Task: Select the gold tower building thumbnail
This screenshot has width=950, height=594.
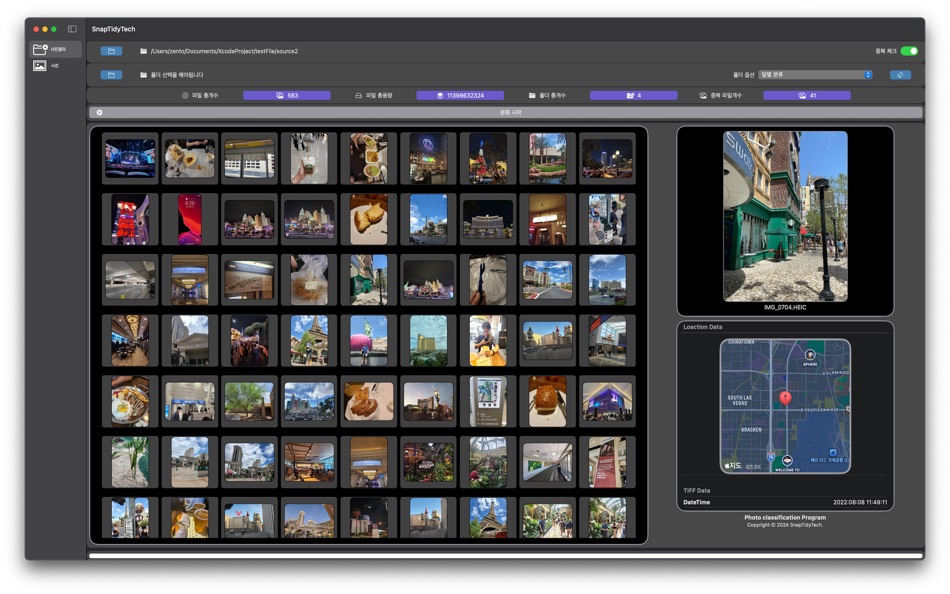Action: click(428, 341)
